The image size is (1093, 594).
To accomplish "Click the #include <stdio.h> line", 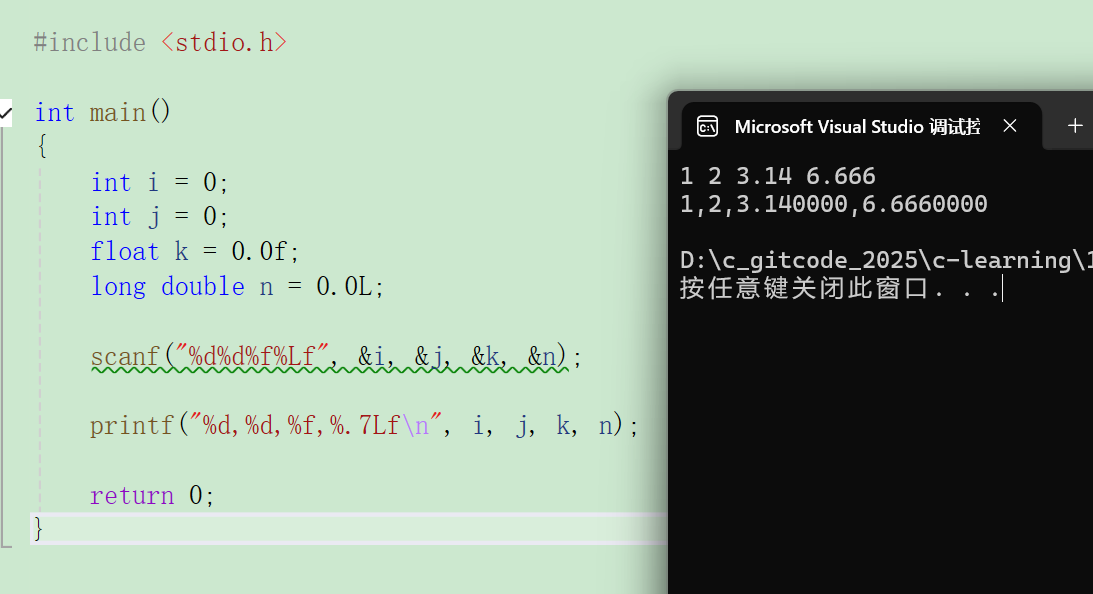I will coord(160,43).
